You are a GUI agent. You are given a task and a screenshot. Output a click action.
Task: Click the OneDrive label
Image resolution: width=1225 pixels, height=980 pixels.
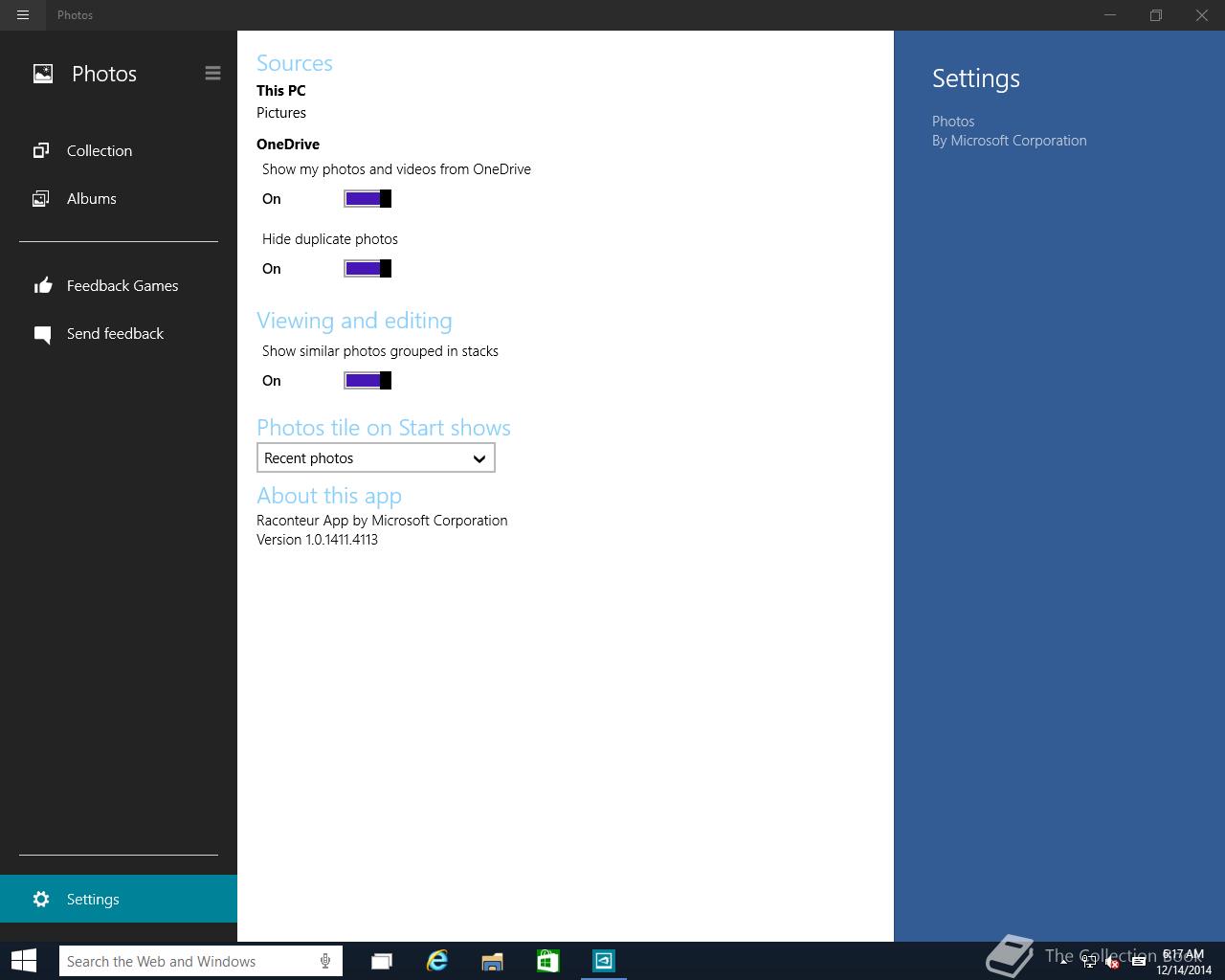point(288,144)
